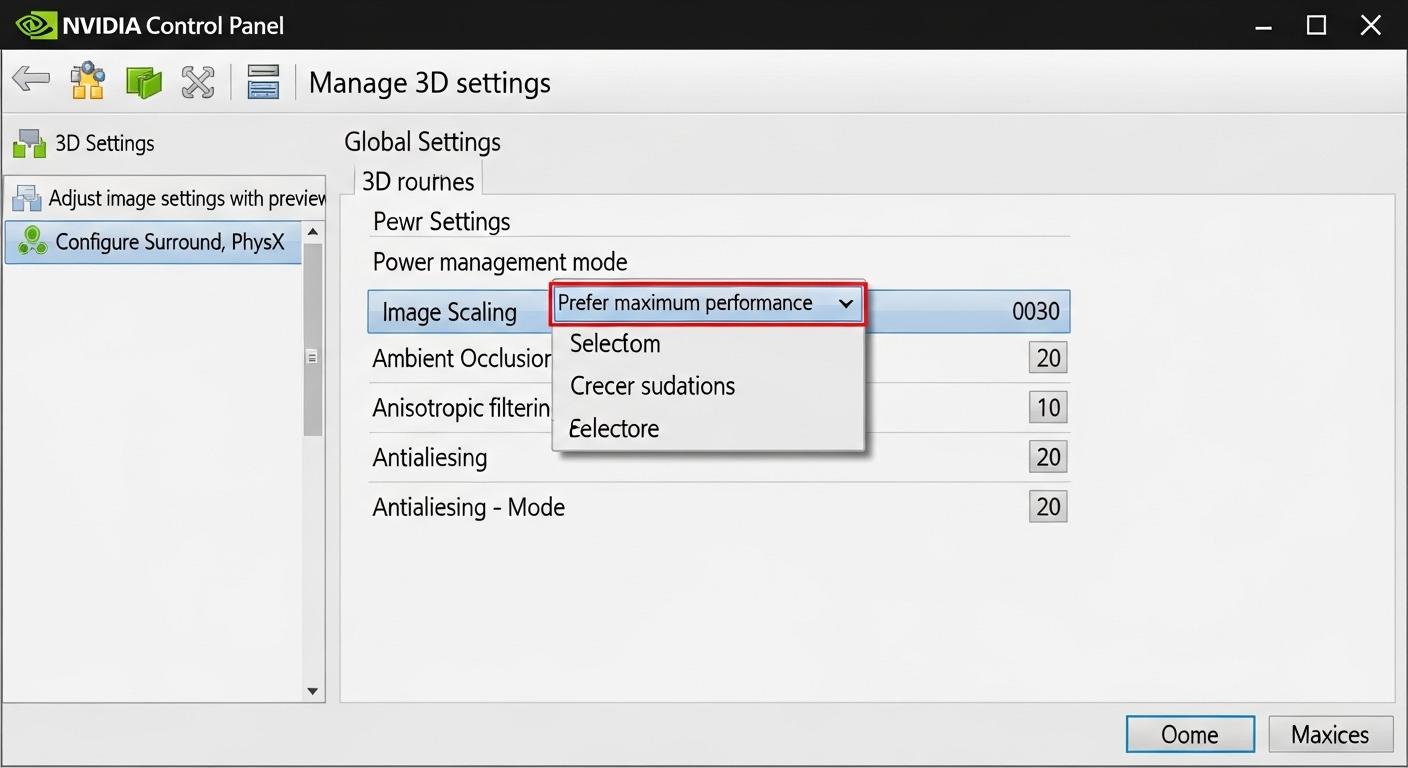Select Configure Surround, PhysX in sidebar
The width and height of the screenshot is (1408, 768).
coord(169,242)
